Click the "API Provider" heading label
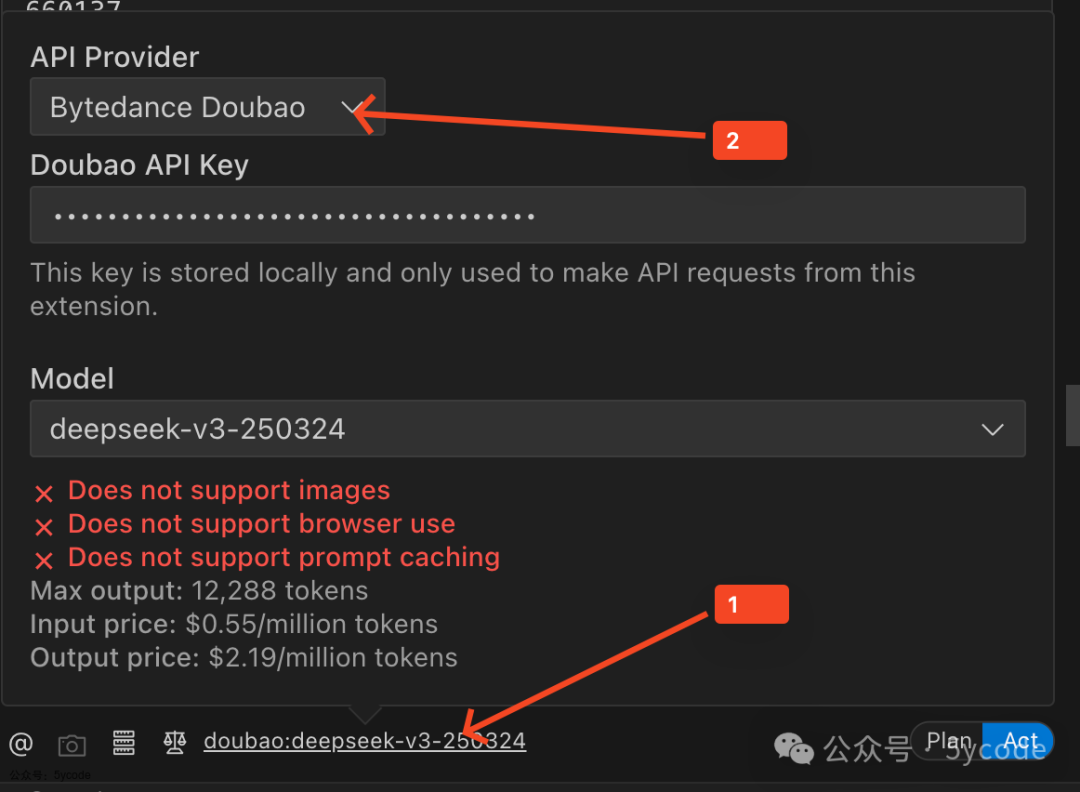 115,57
